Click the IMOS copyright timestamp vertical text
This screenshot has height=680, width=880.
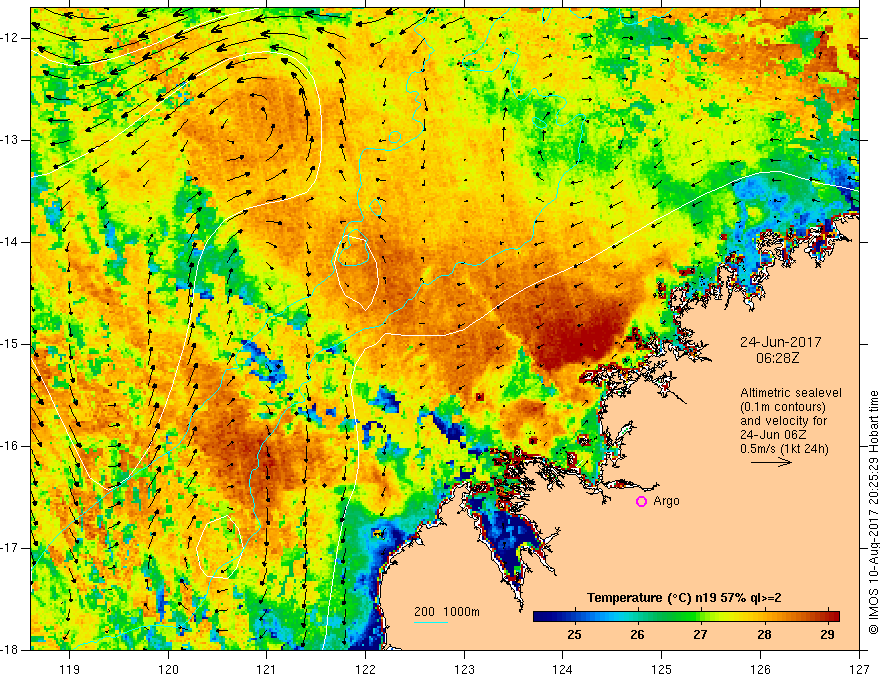click(873, 512)
